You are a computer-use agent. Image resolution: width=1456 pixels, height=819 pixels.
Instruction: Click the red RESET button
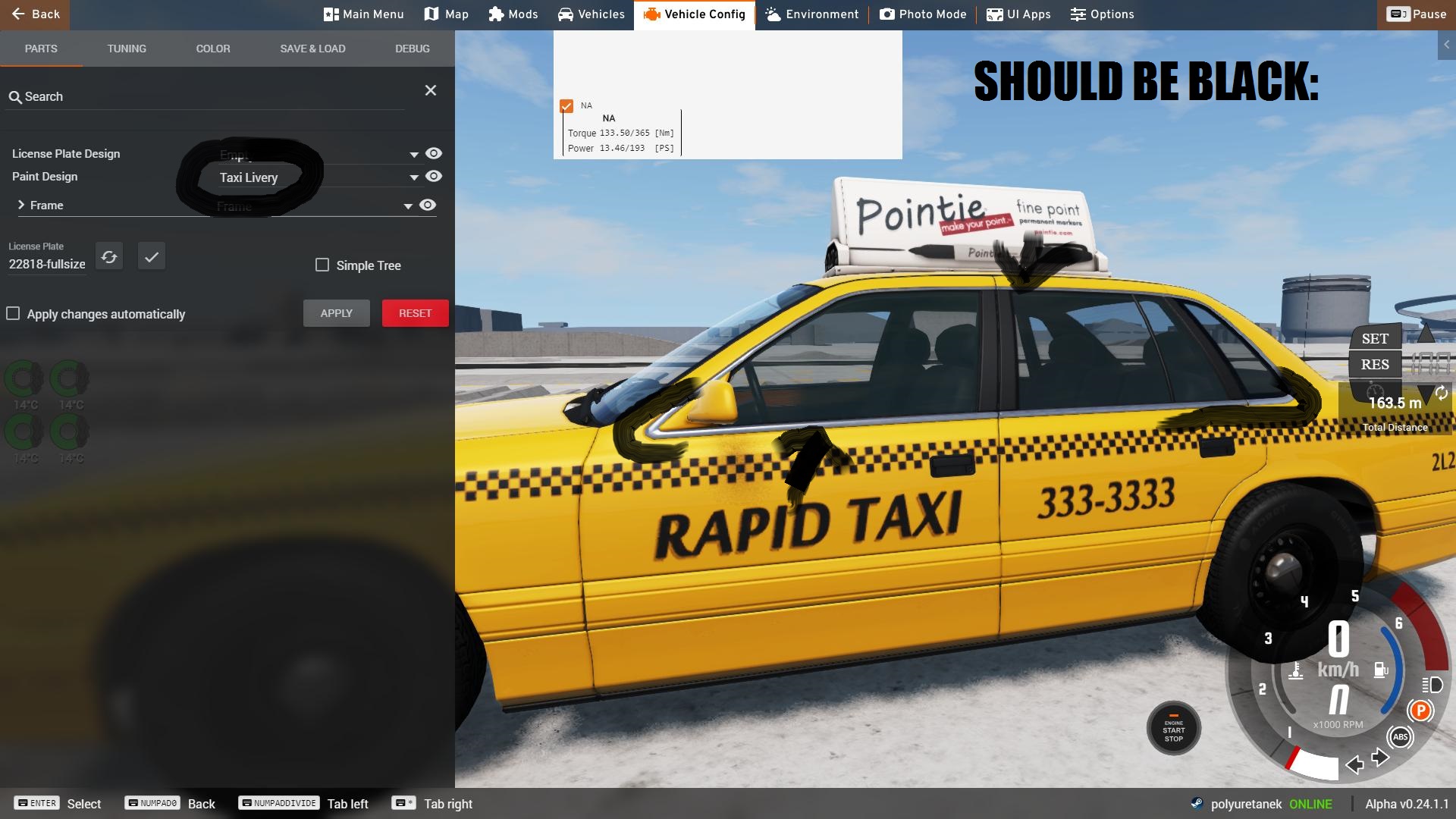pos(415,313)
